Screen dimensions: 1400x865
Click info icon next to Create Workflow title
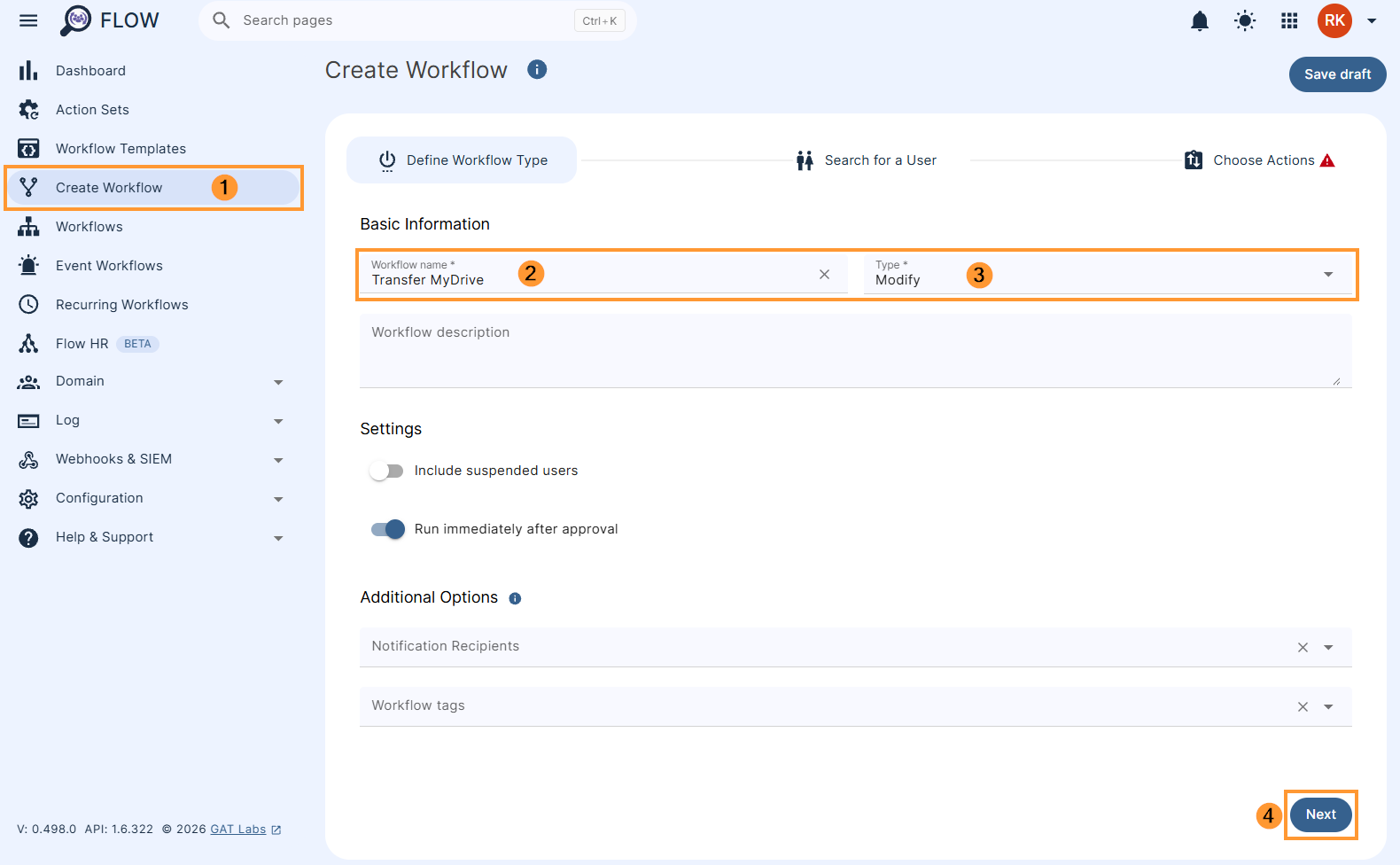(x=537, y=69)
